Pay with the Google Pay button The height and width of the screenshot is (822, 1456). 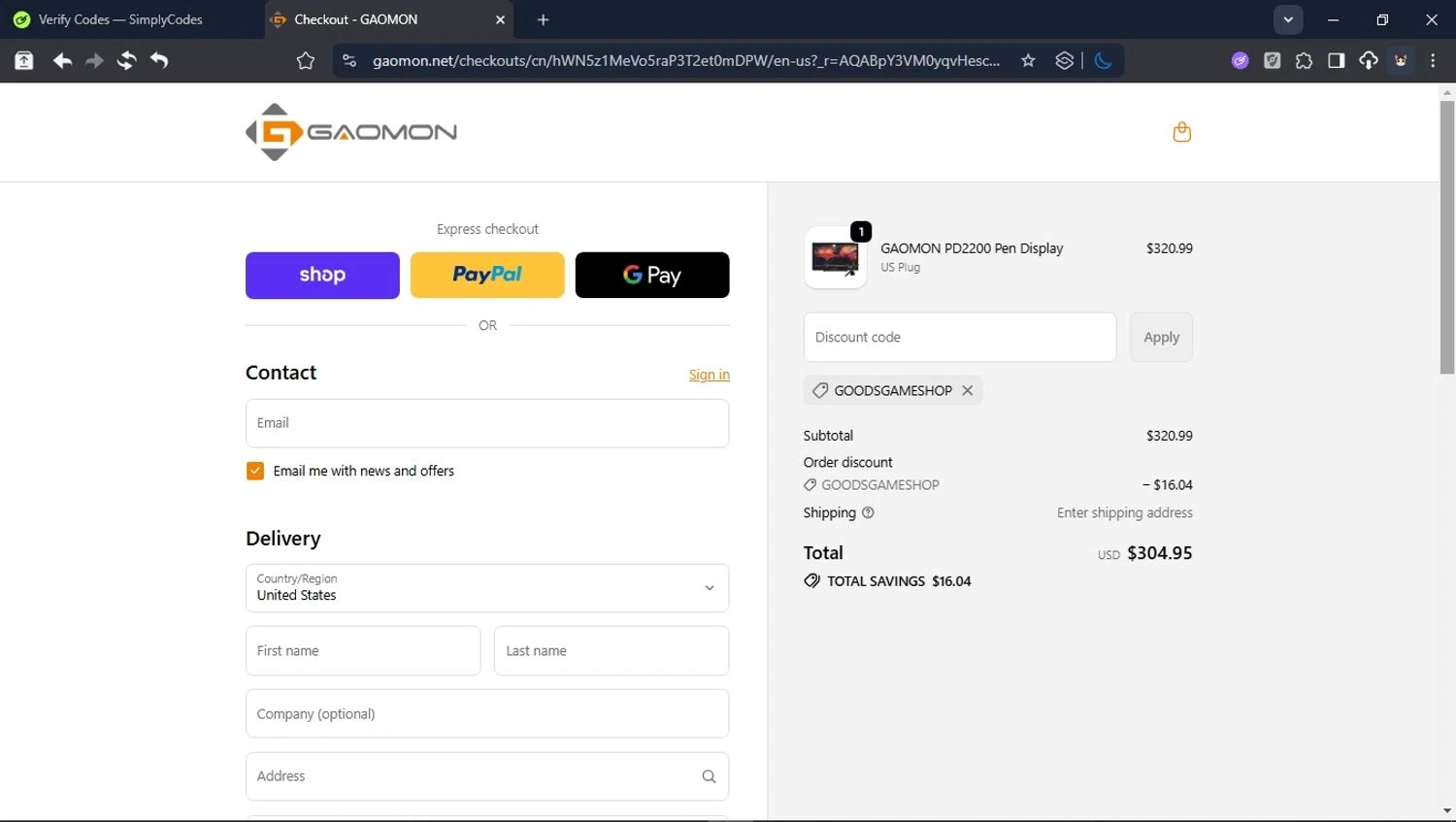click(x=652, y=275)
